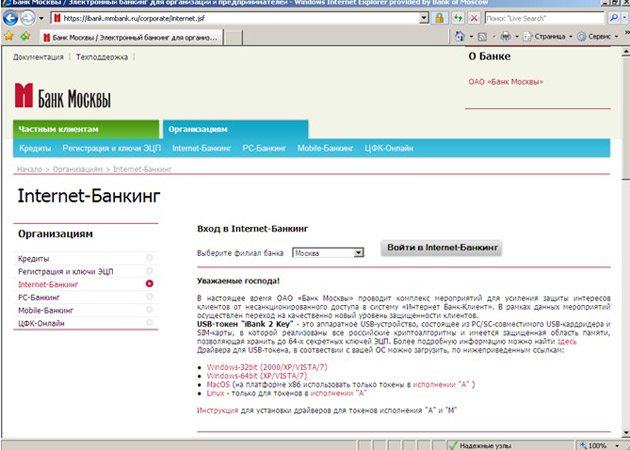This screenshot has width=630, height=450.
Task: Click the page scrollbar up arrow
Action: (x=626, y=52)
